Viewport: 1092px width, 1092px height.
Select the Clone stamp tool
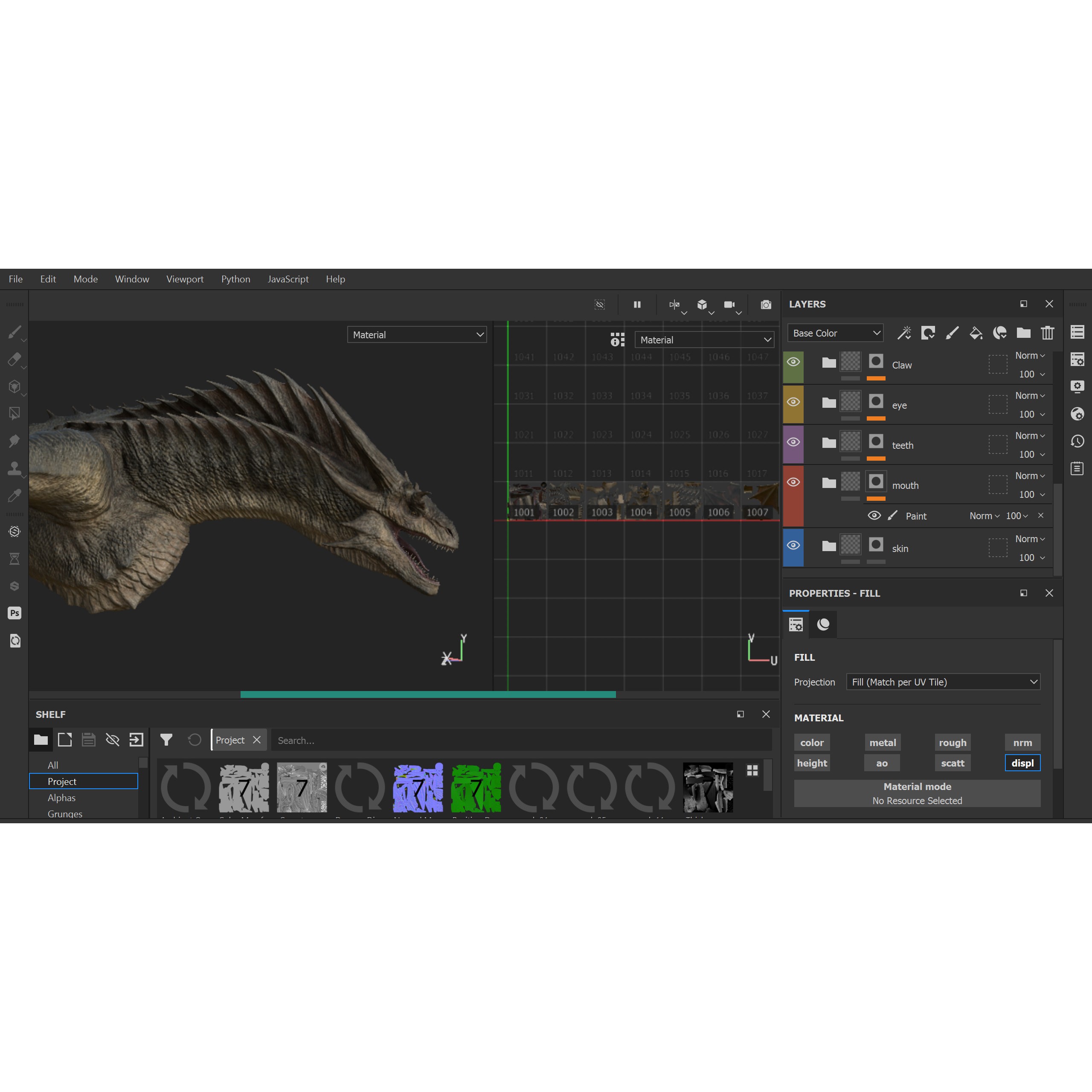tap(15, 468)
